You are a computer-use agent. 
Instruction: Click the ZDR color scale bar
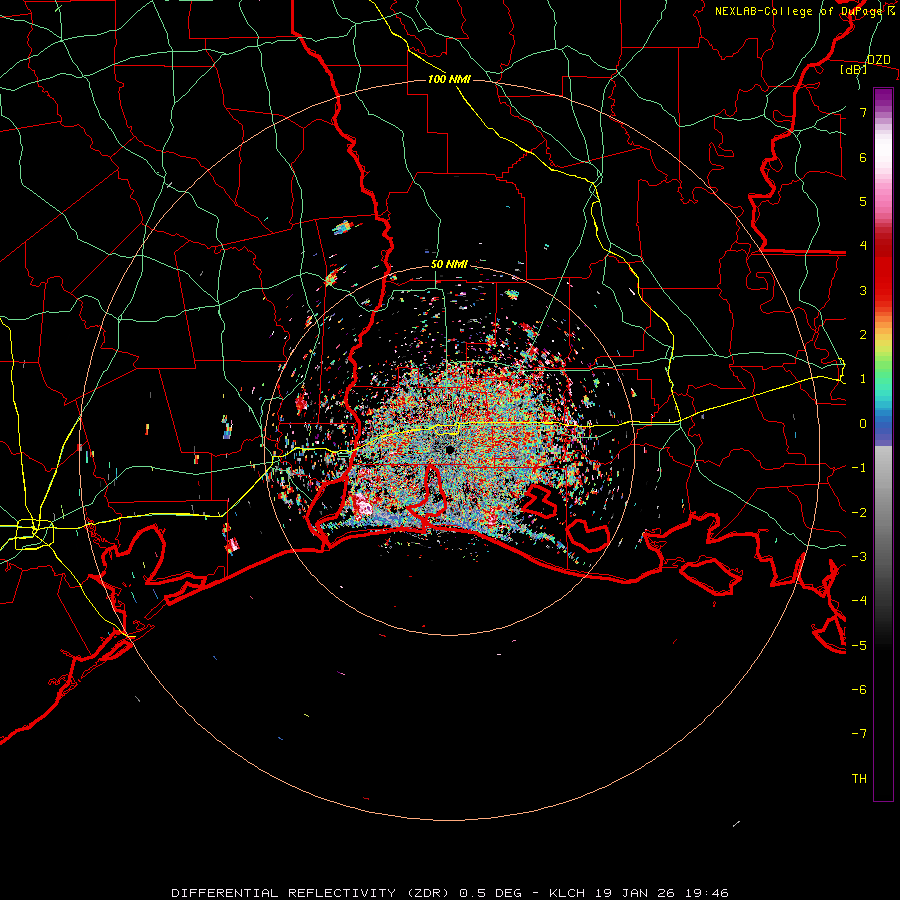click(x=883, y=444)
